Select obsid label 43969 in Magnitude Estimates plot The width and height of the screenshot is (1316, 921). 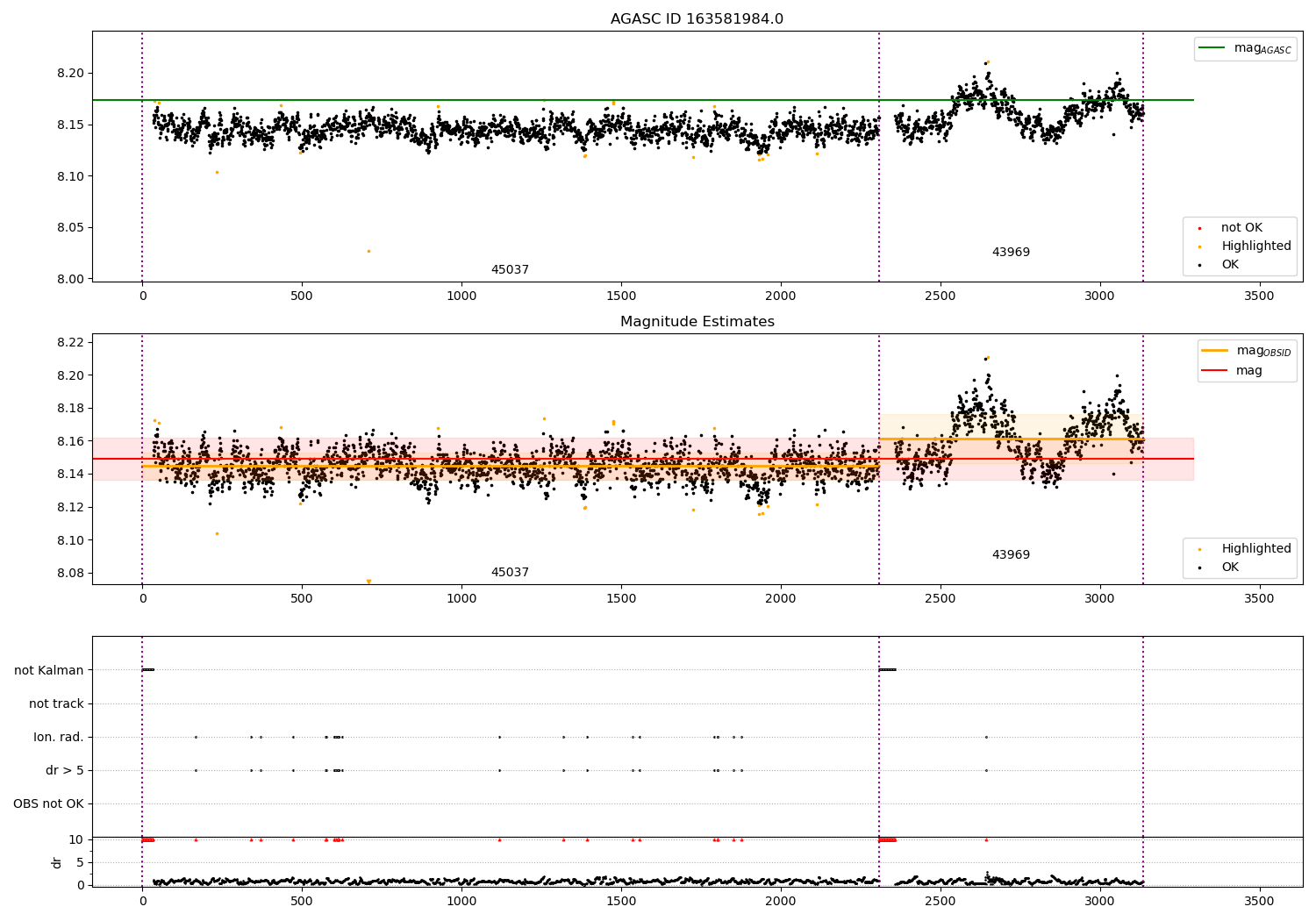1011,555
